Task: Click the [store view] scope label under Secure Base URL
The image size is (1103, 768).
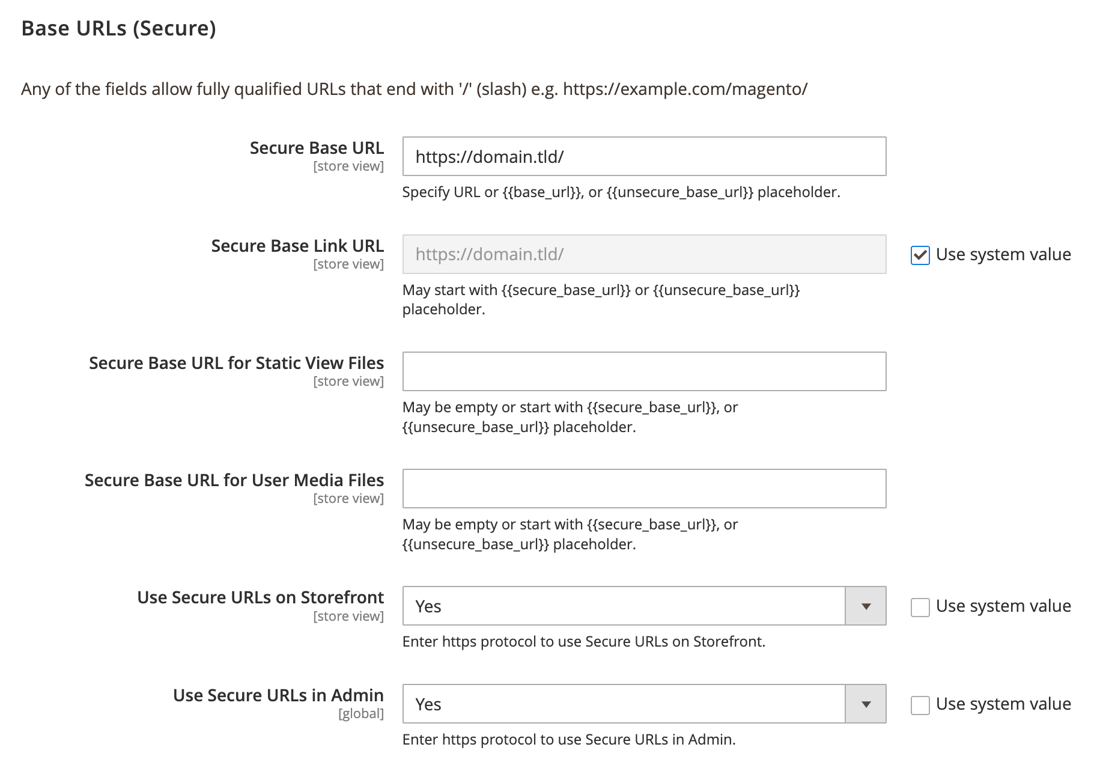Action: (349, 165)
